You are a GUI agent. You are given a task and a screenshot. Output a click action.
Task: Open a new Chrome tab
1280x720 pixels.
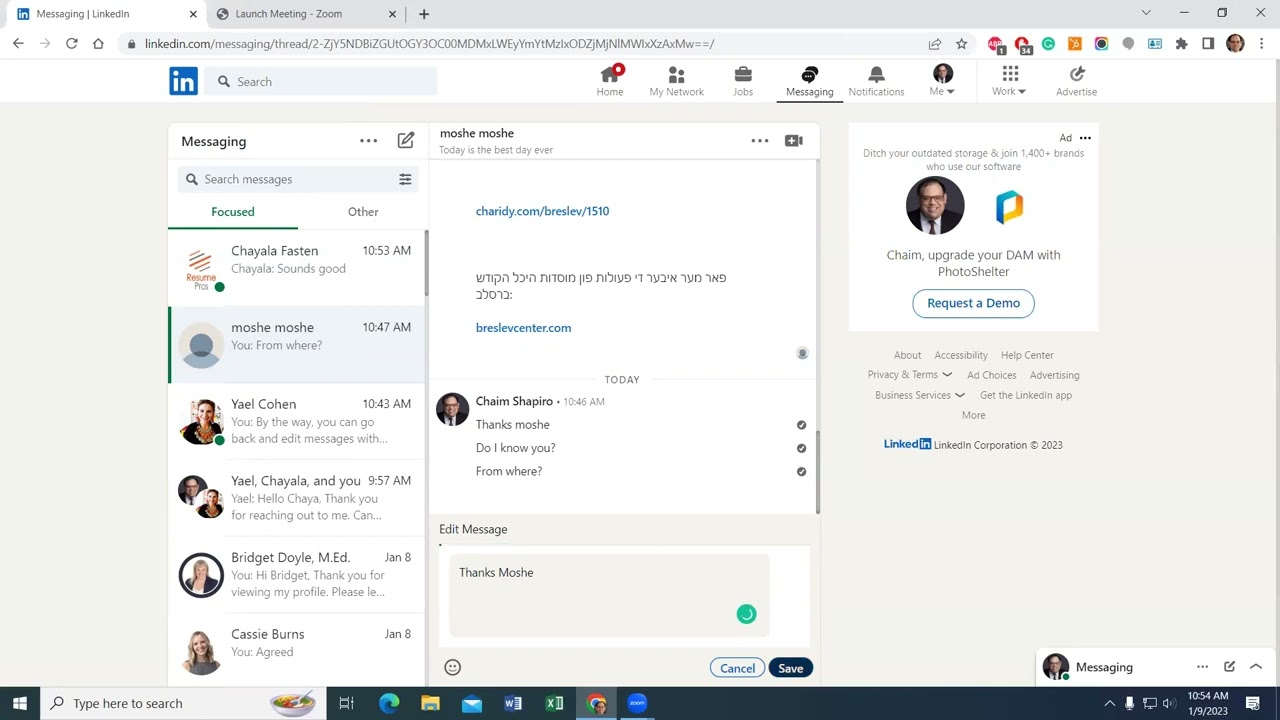(424, 14)
